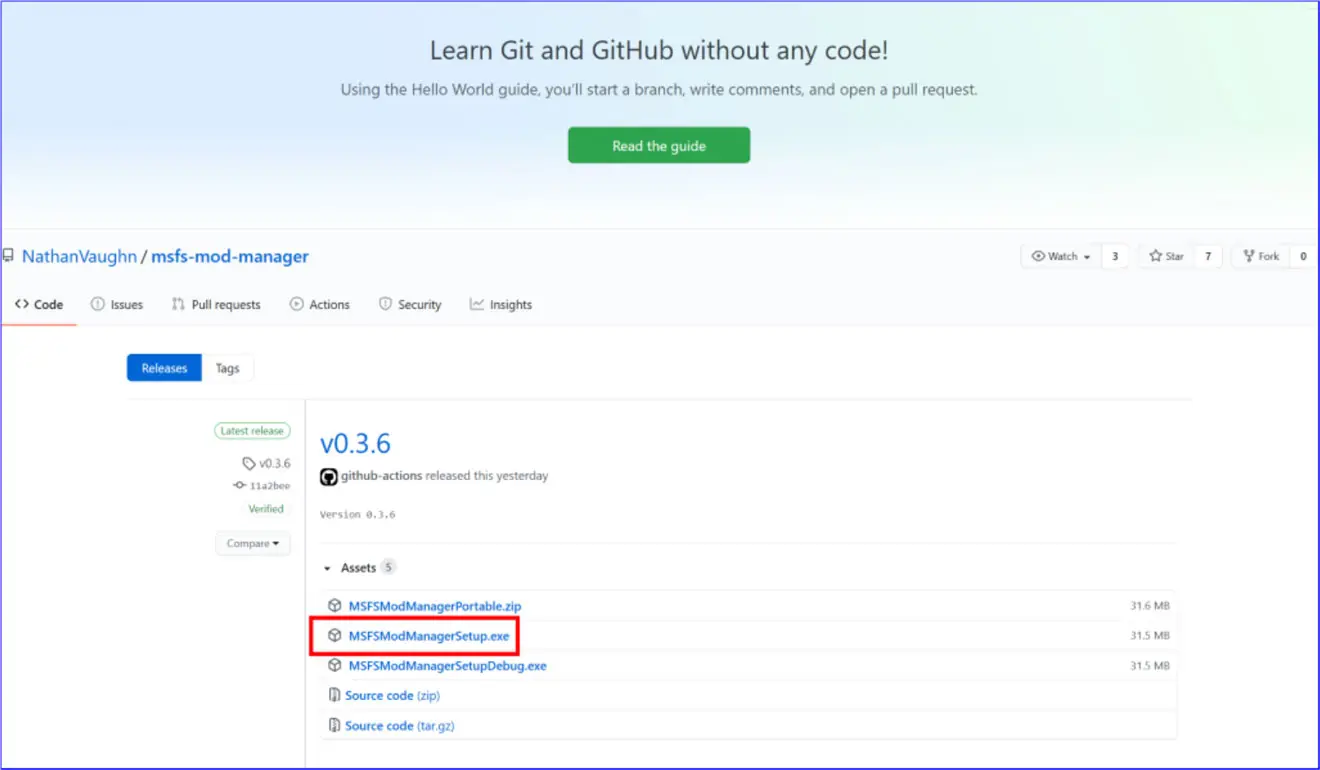Screen dimensions: 1320x770
Task: Click the Read the guide button
Action: pyautogui.click(x=659, y=145)
